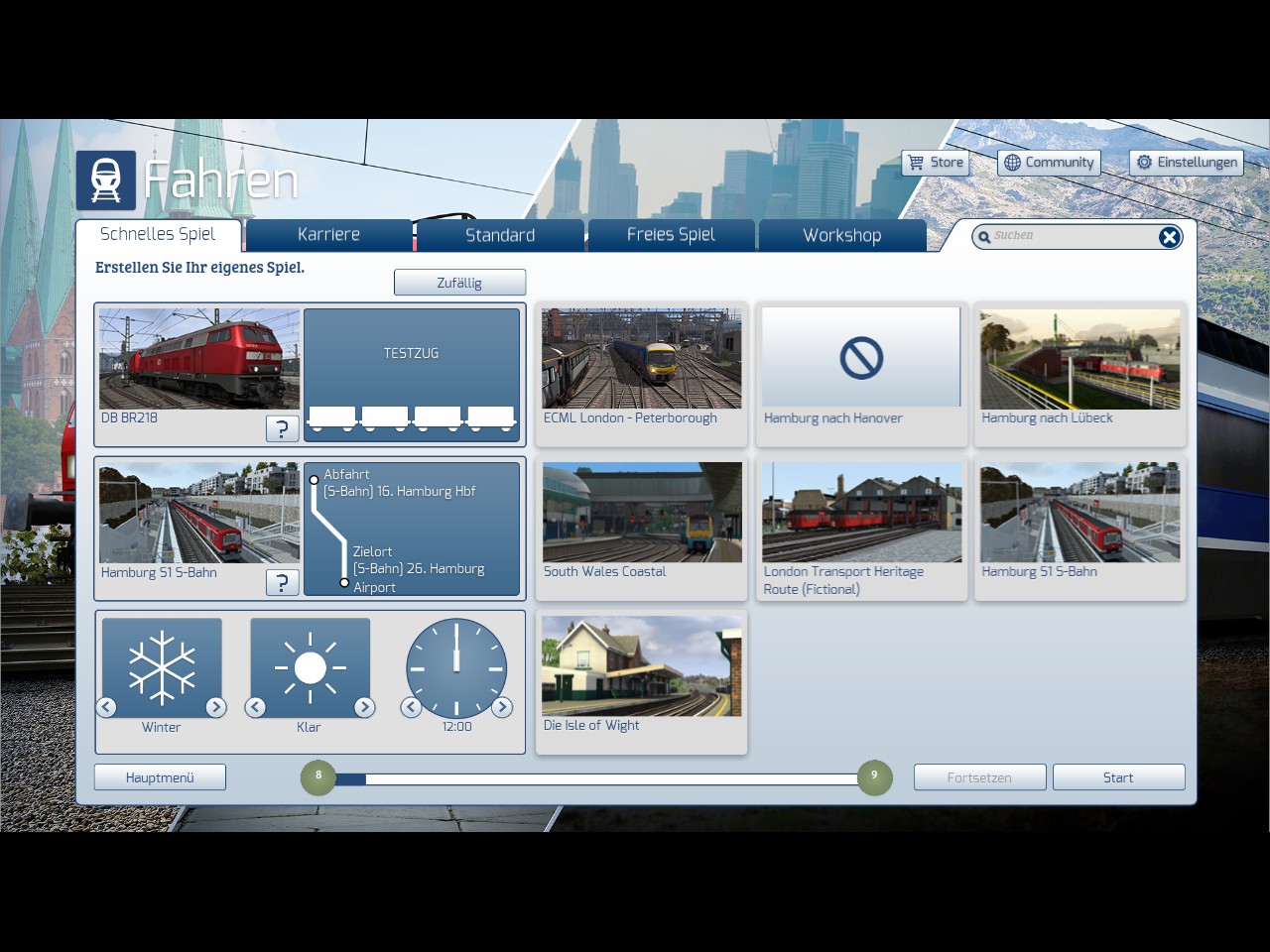Open Community via the globe button

click(1049, 163)
